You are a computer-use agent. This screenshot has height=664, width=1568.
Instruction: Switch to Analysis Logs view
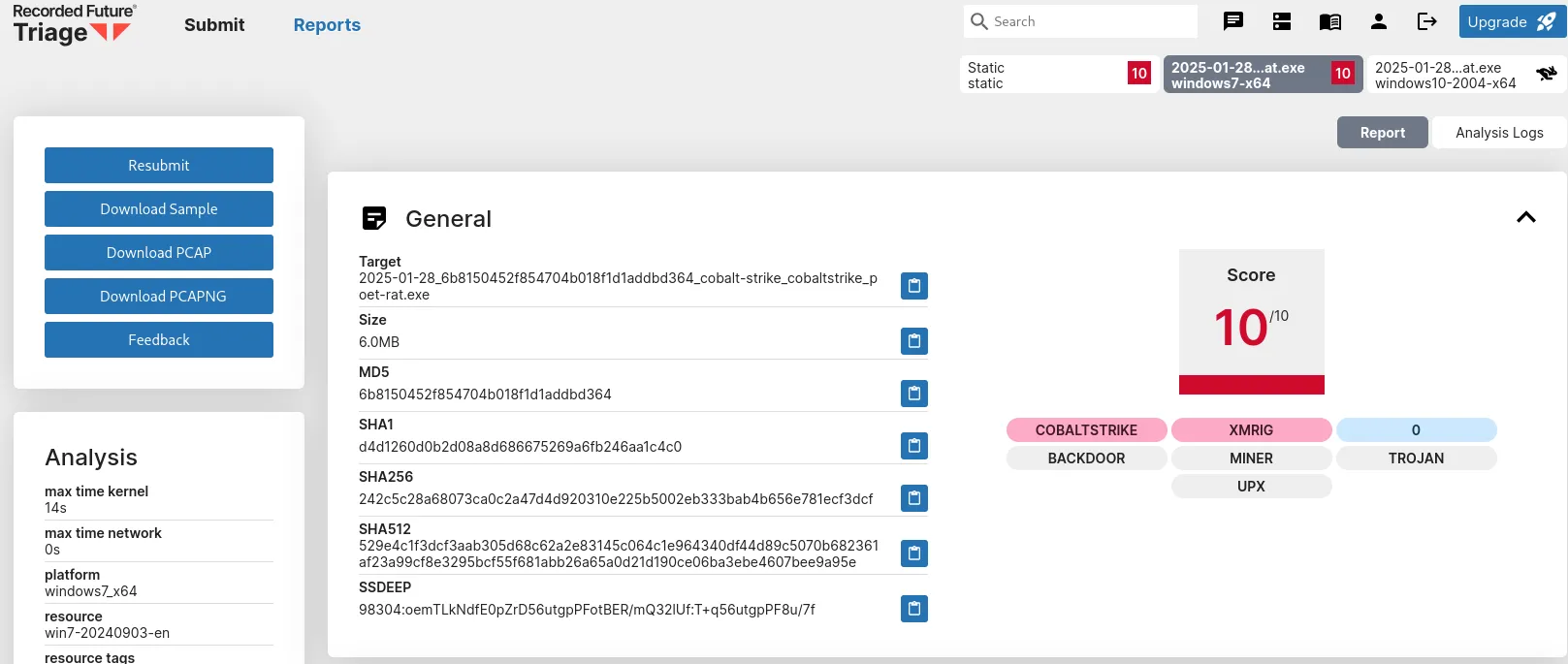point(1498,133)
